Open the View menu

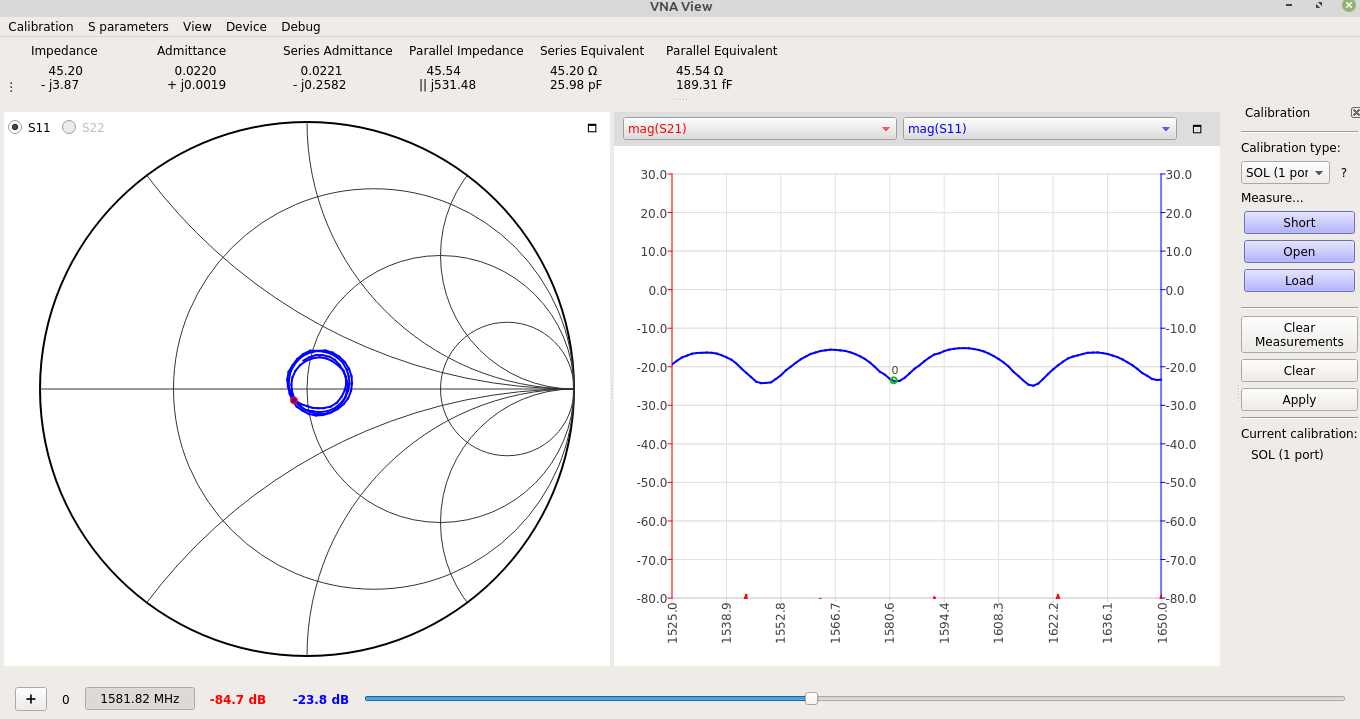point(197,27)
